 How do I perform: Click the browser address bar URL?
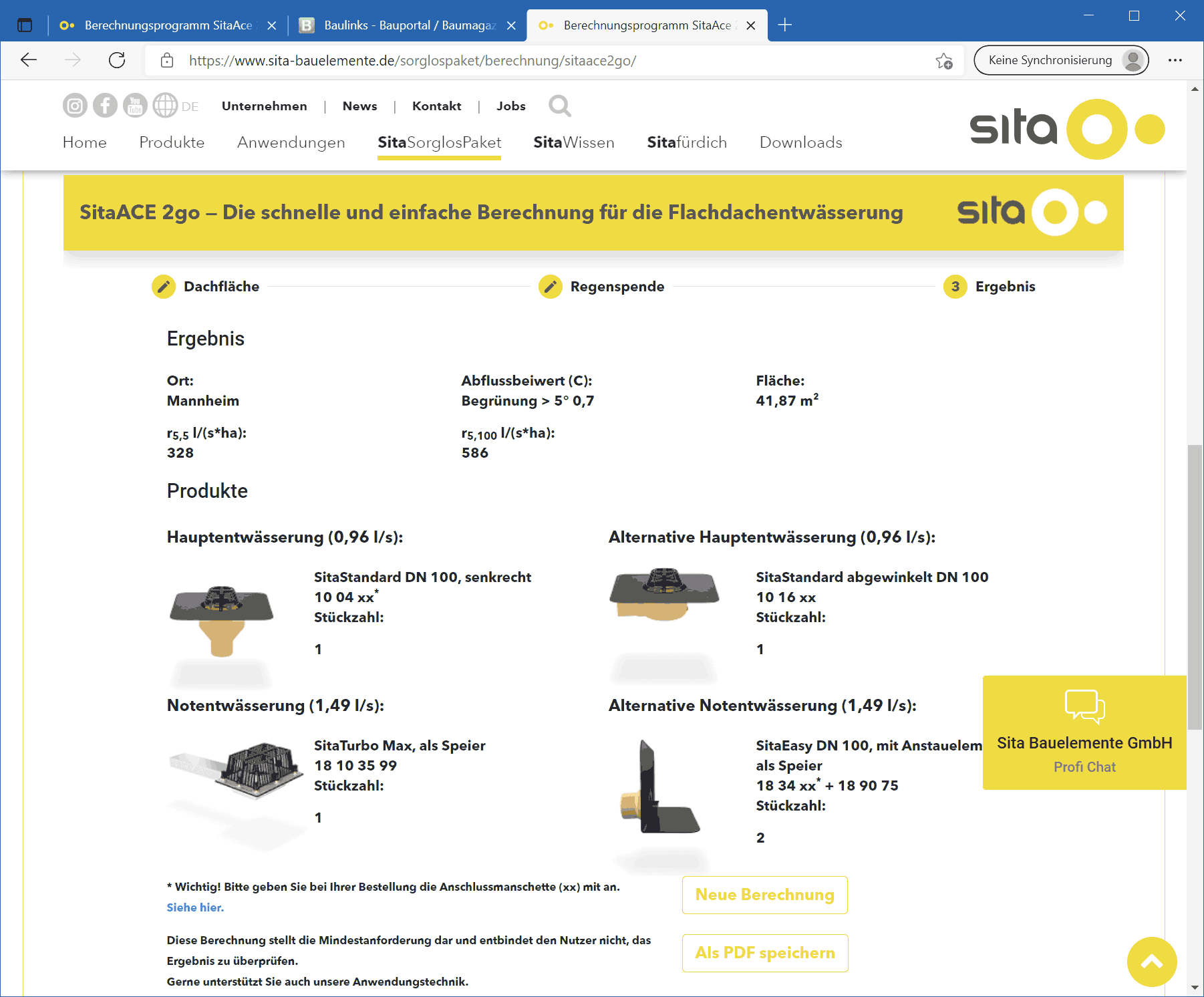(x=412, y=61)
